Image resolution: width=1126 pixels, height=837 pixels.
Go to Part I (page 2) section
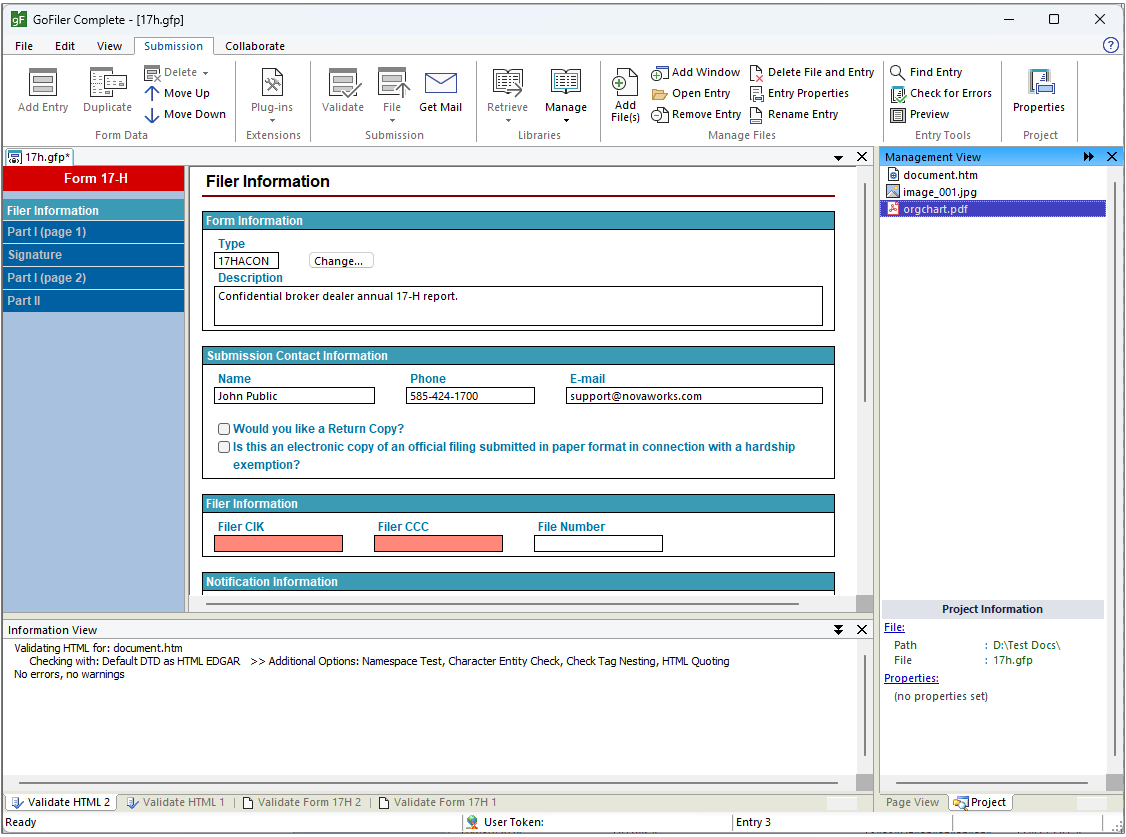tap(93, 278)
